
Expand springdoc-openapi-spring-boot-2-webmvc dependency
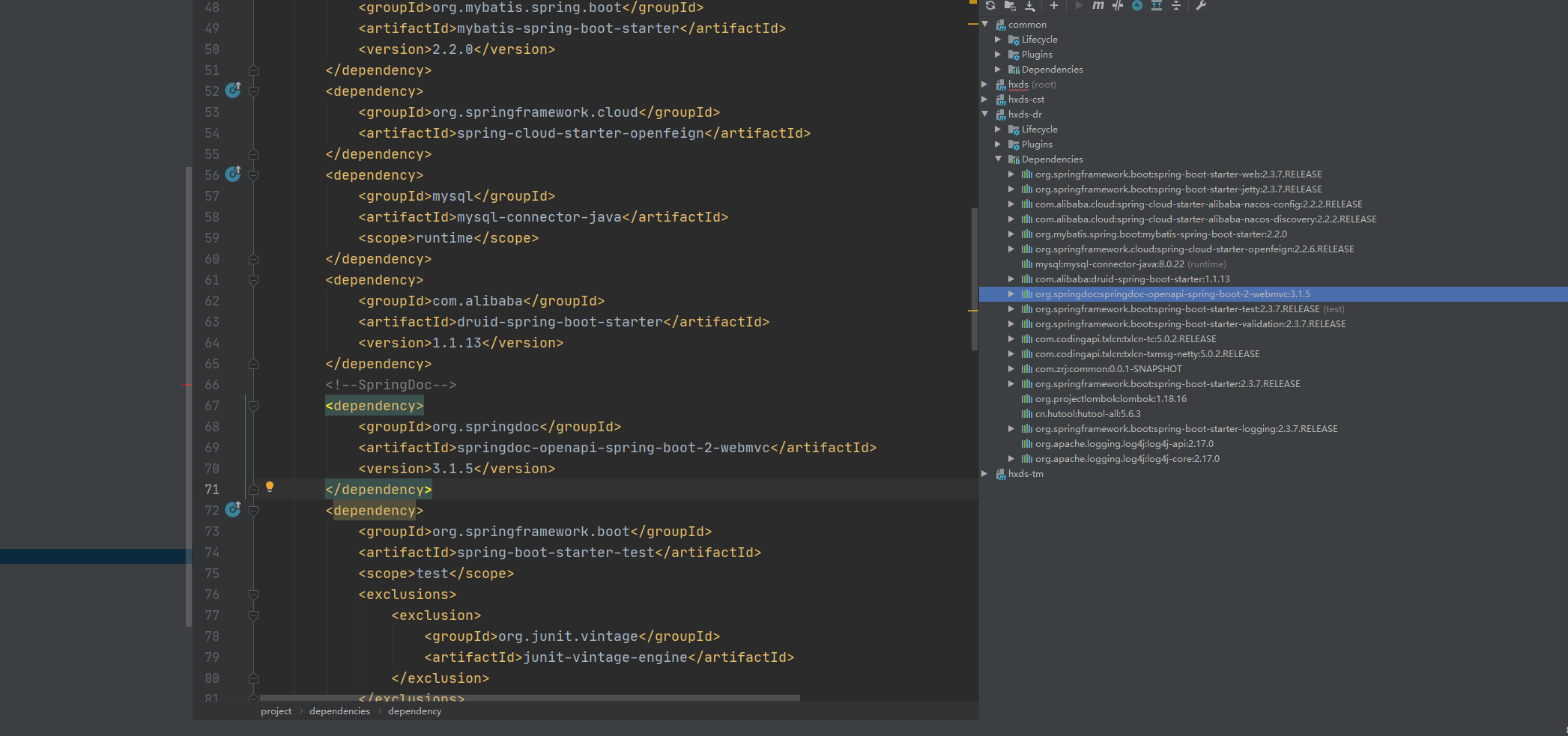coord(1011,294)
